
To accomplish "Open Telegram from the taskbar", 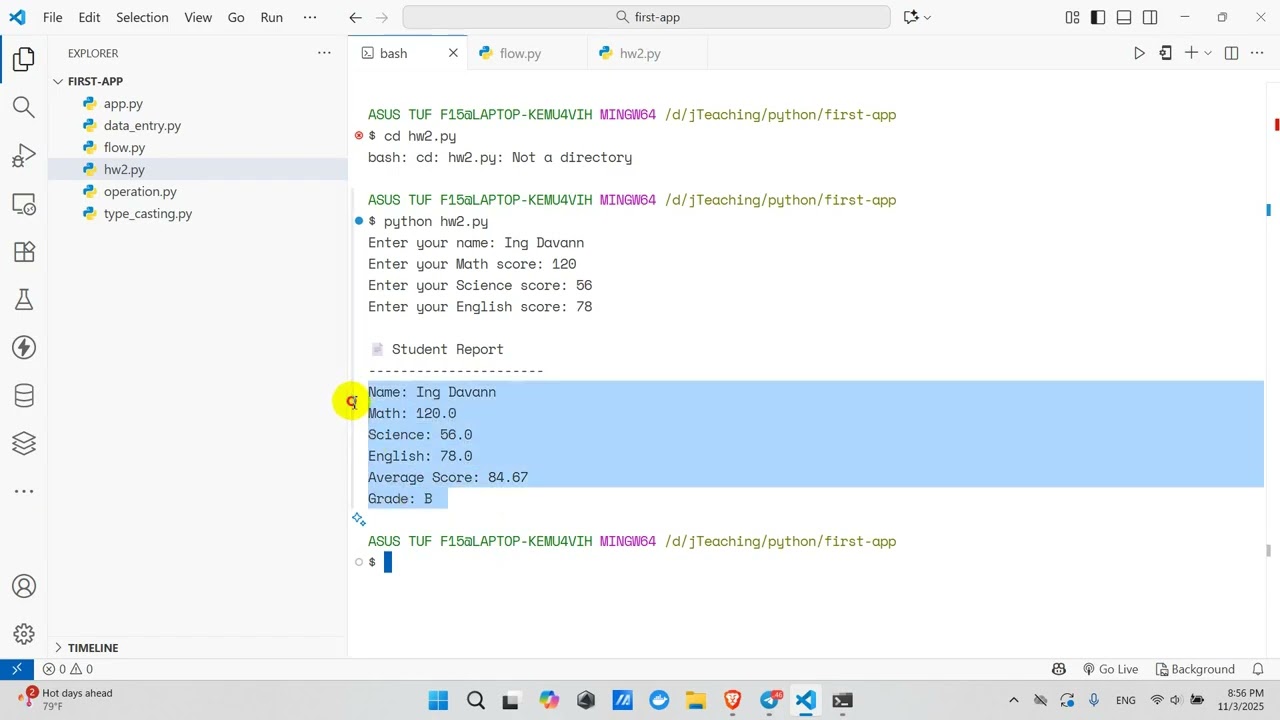I will 770,700.
